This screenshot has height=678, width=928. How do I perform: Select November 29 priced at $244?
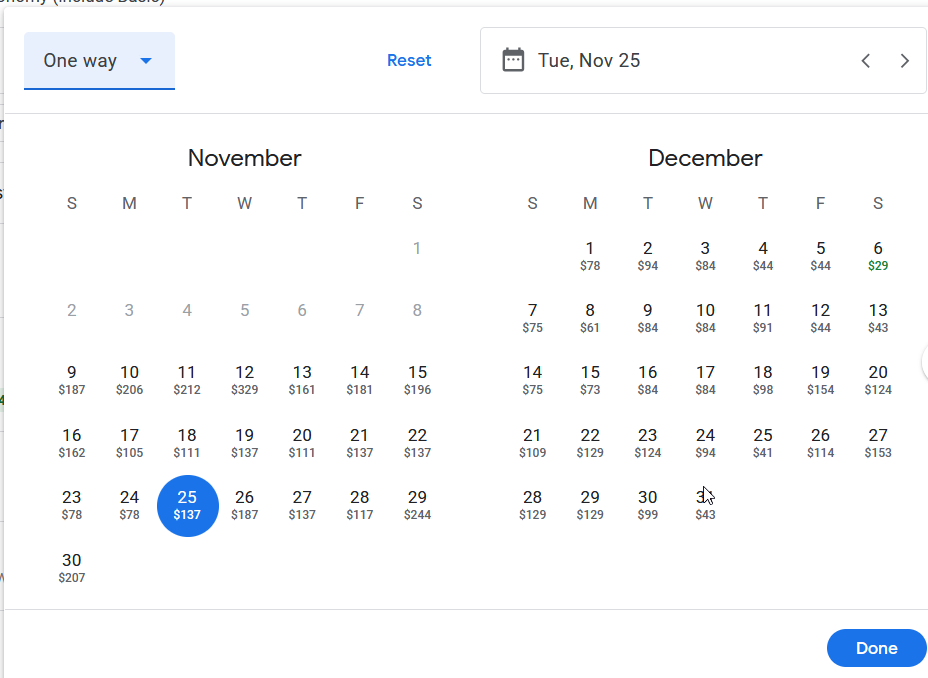417,505
